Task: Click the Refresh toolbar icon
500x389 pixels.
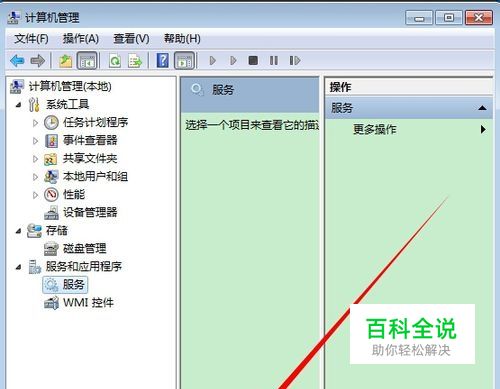Action: 115,61
